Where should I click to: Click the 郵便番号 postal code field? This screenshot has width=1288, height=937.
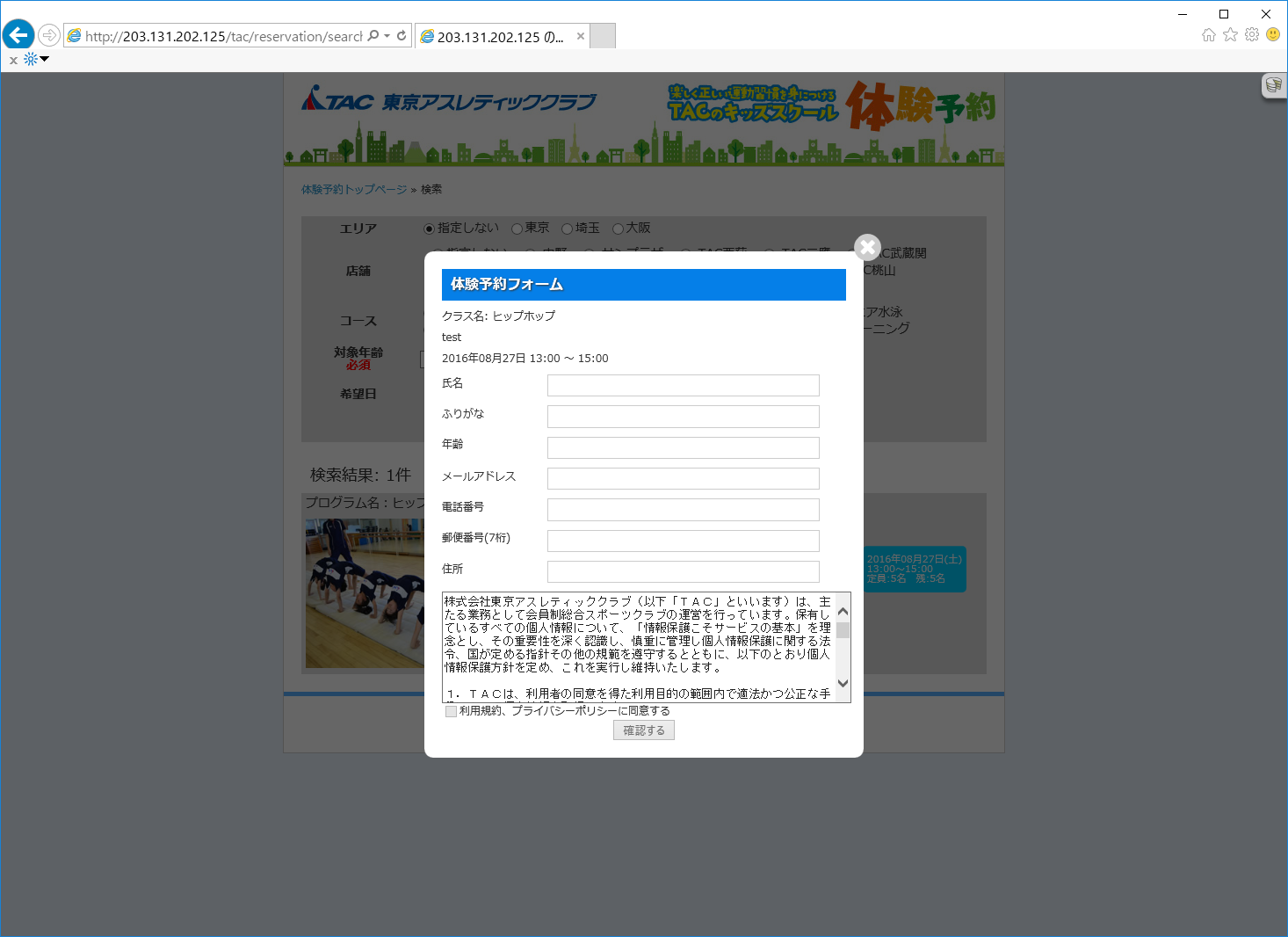[684, 541]
